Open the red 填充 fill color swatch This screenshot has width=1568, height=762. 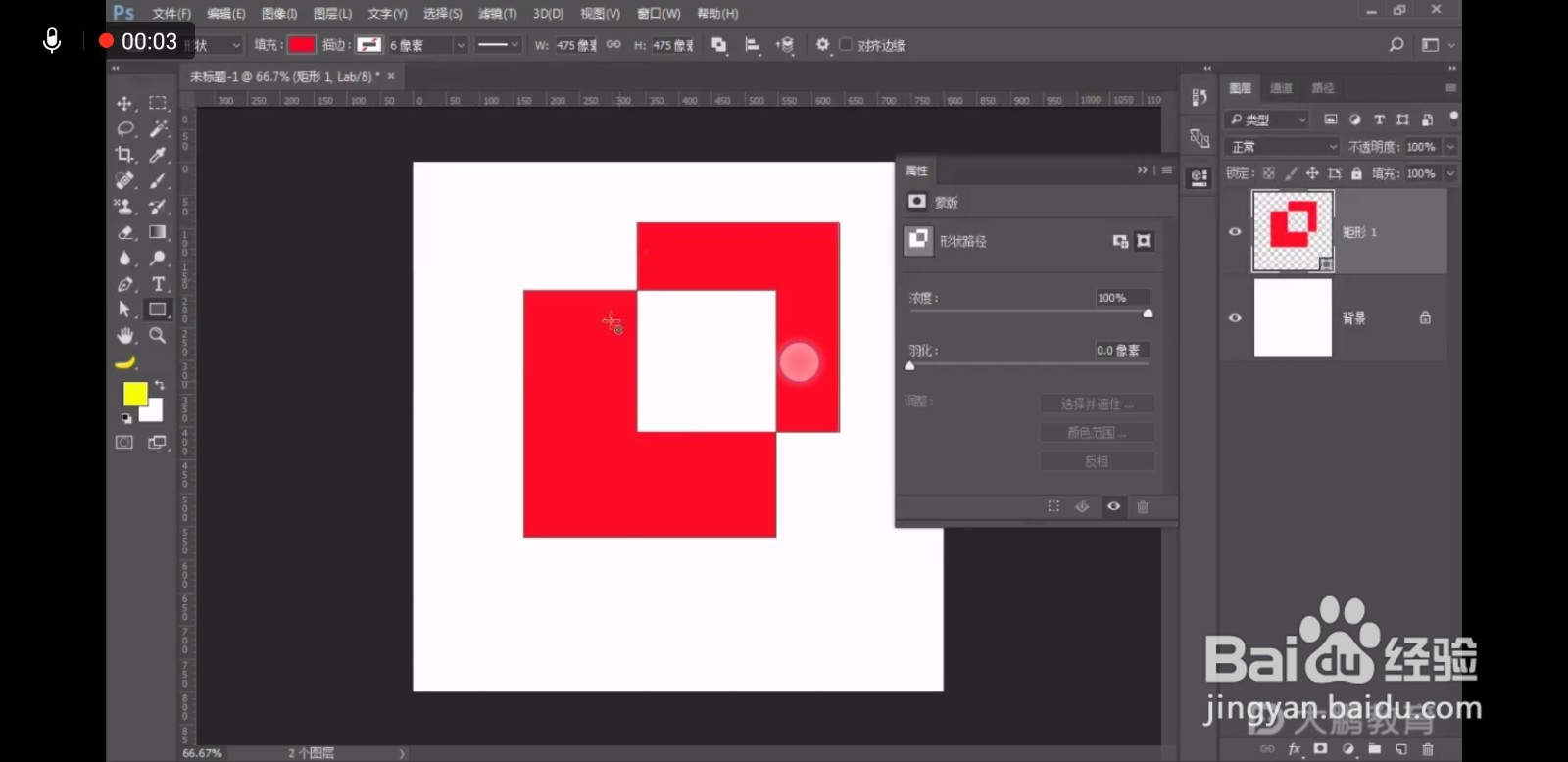[302, 45]
